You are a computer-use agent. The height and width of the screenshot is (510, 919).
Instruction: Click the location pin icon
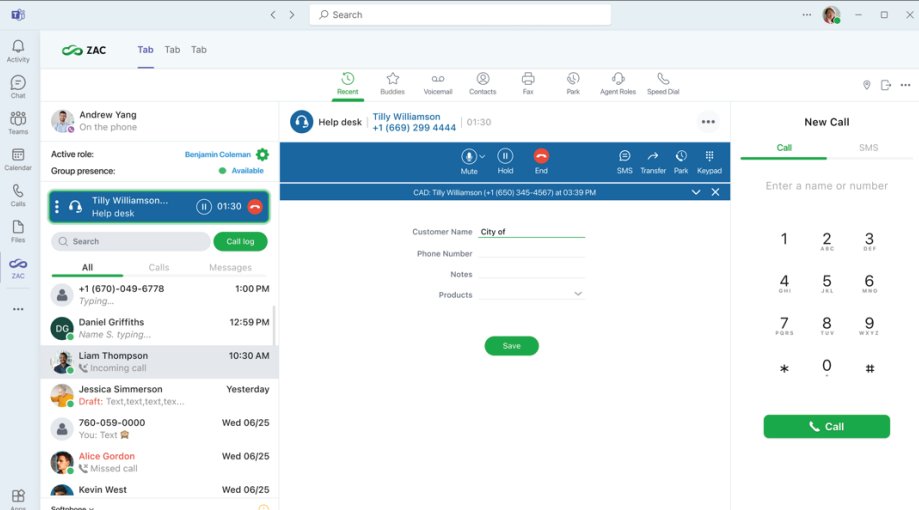pyautogui.click(x=867, y=85)
